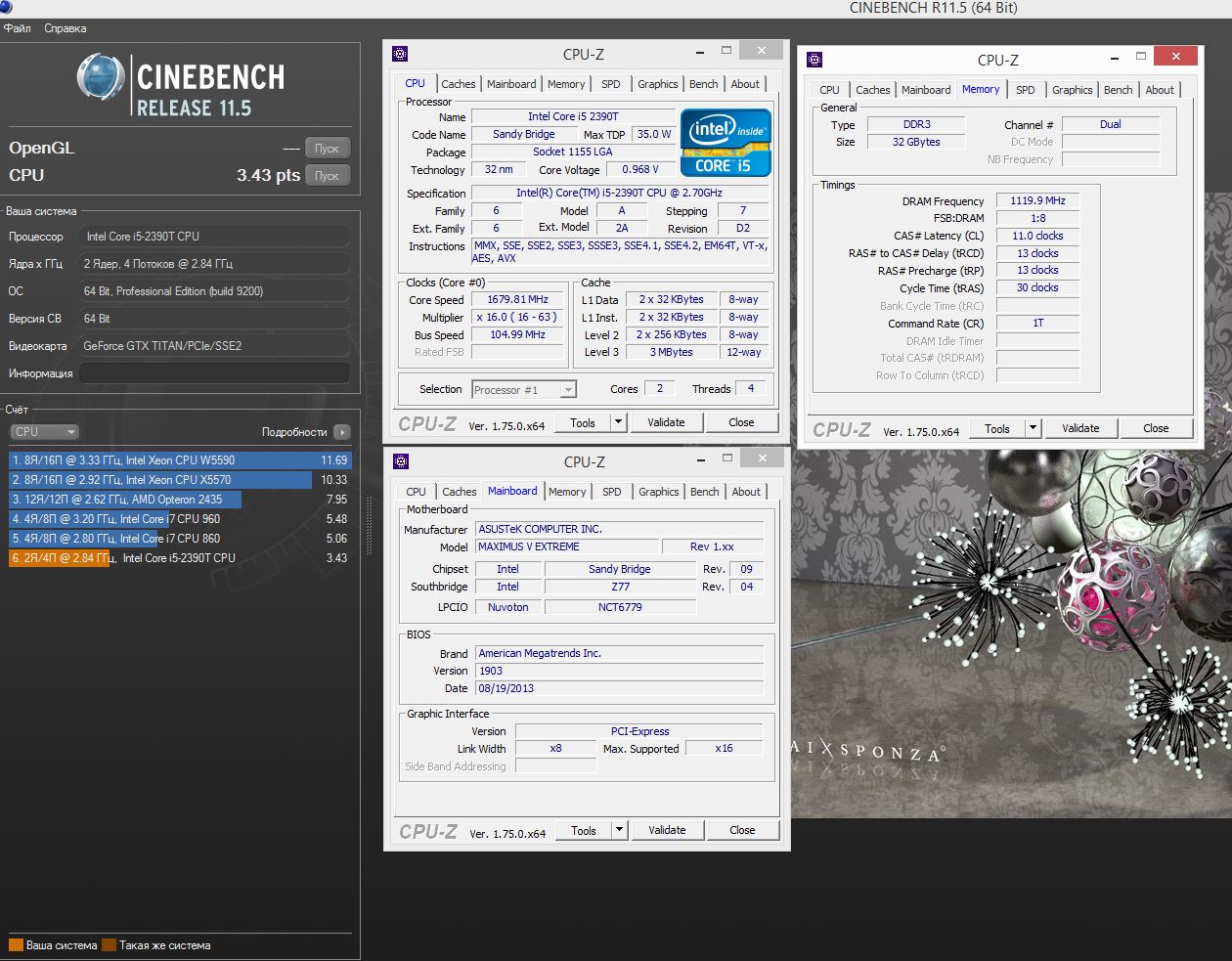Click the Процессор field showing i5-2390T

(214, 237)
